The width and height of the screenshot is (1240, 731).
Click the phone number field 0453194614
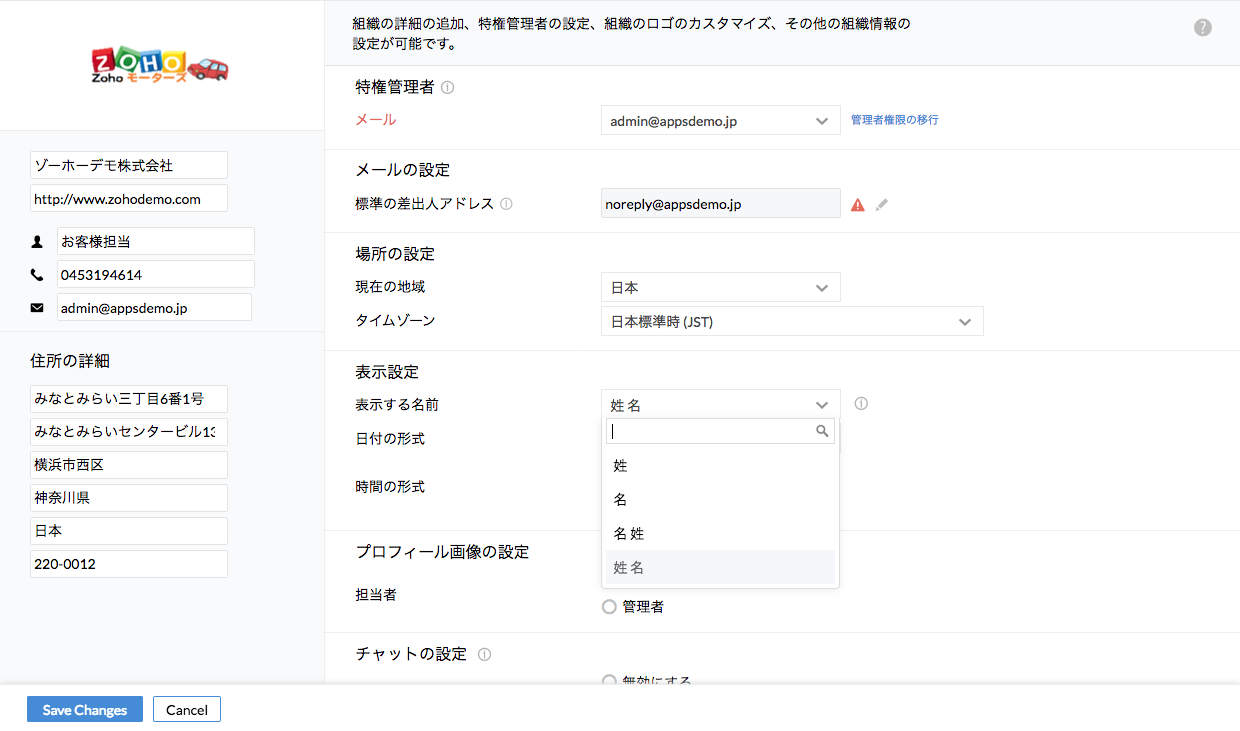pyautogui.click(x=155, y=275)
